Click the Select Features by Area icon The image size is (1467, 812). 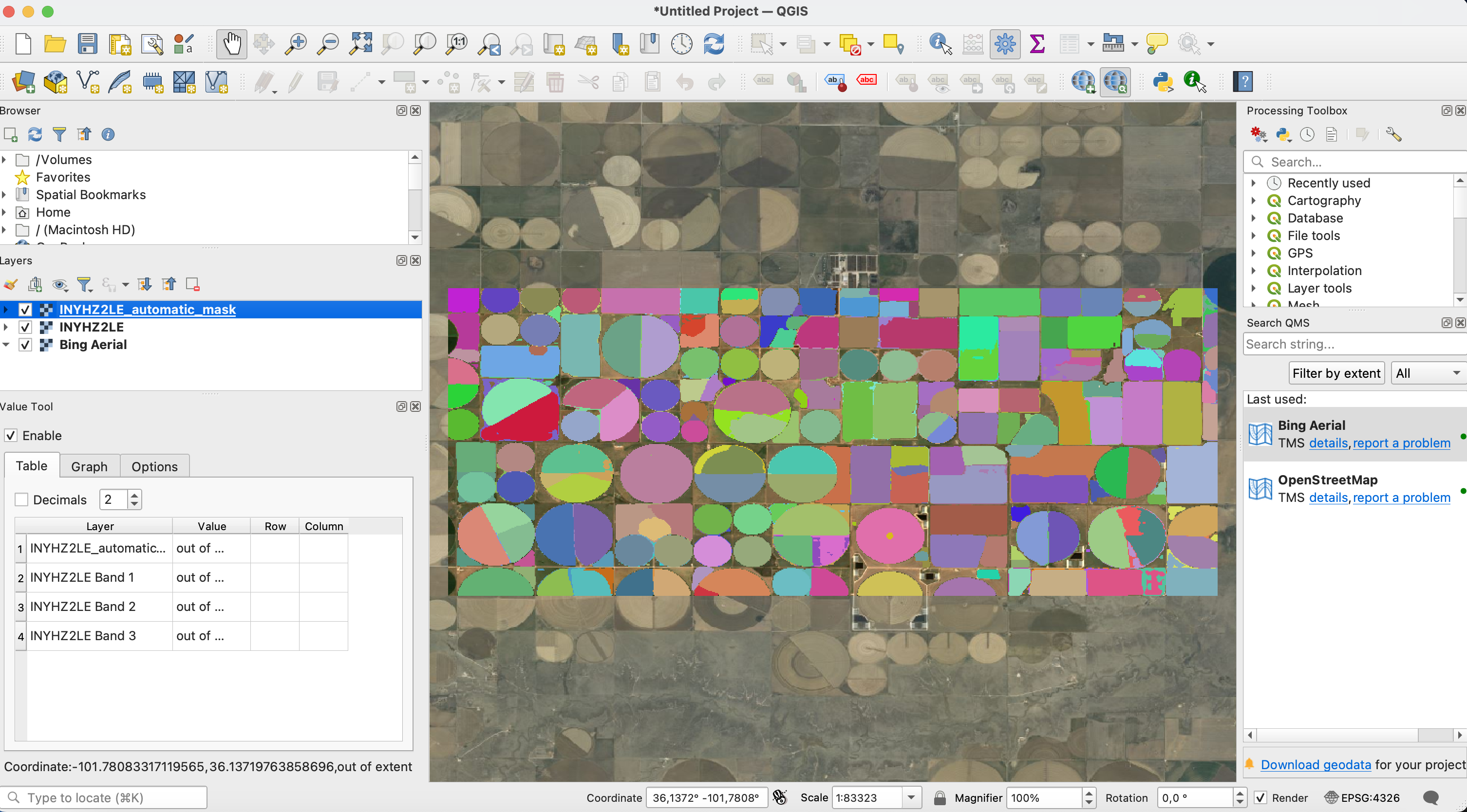pos(760,44)
